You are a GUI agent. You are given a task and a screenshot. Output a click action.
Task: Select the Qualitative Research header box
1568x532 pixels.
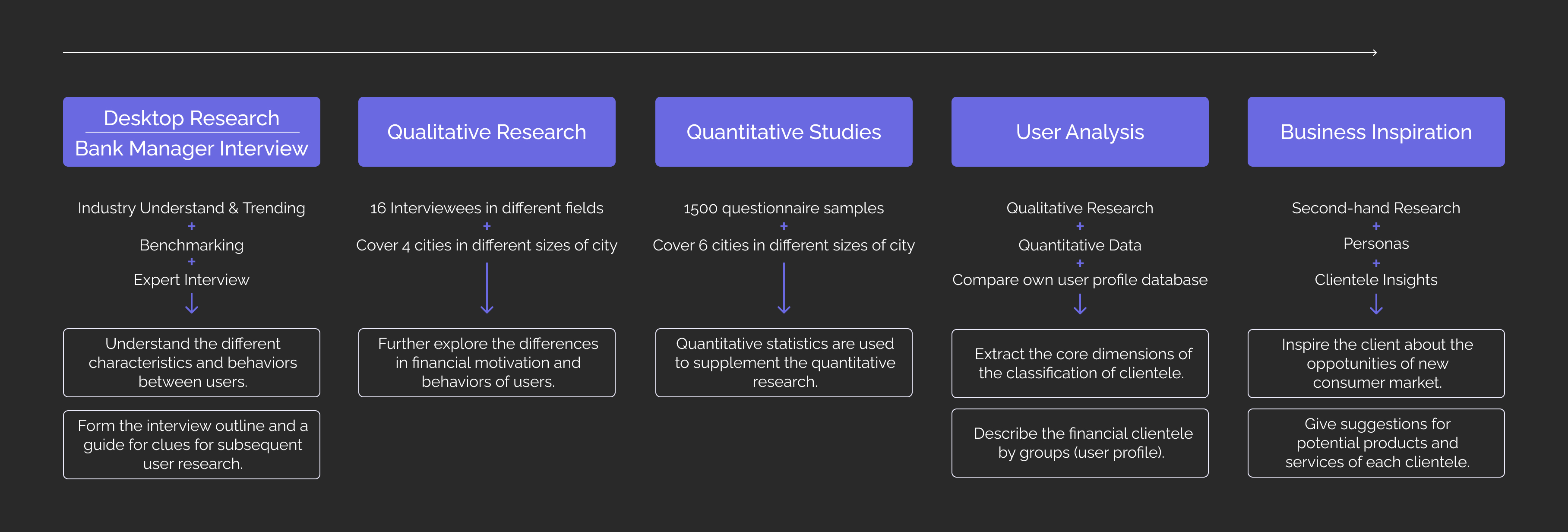click(x=487, y=131)
